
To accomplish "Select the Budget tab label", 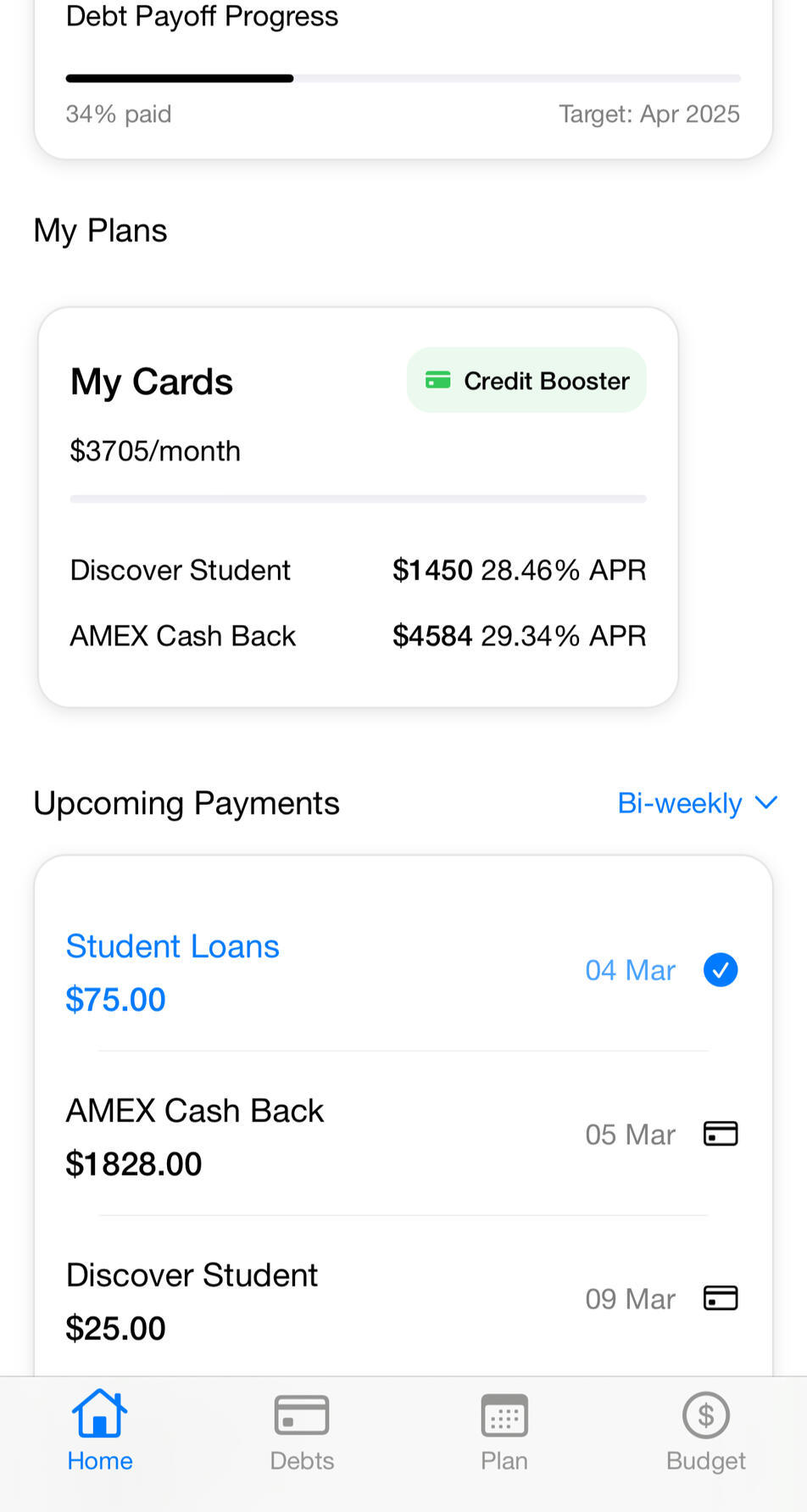I will 706,1460.
